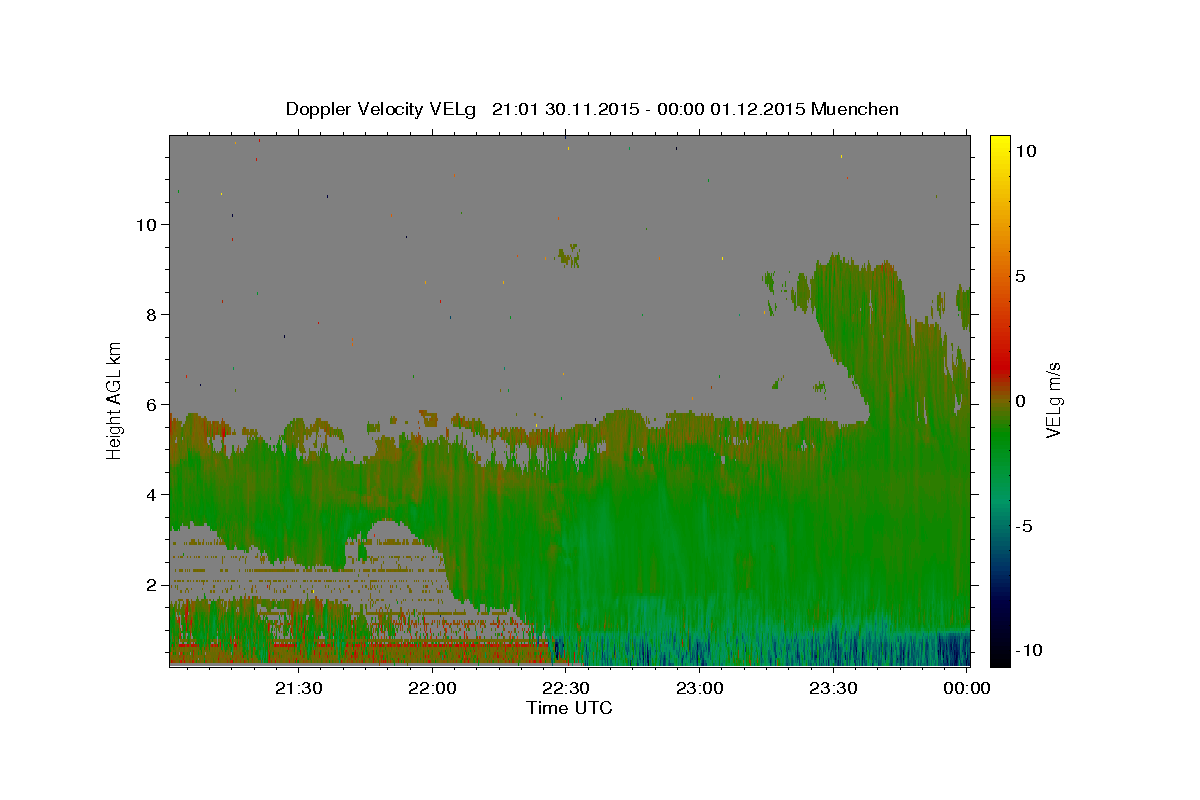
Task: Click the height axis label 10
Action: pos(147,224)
